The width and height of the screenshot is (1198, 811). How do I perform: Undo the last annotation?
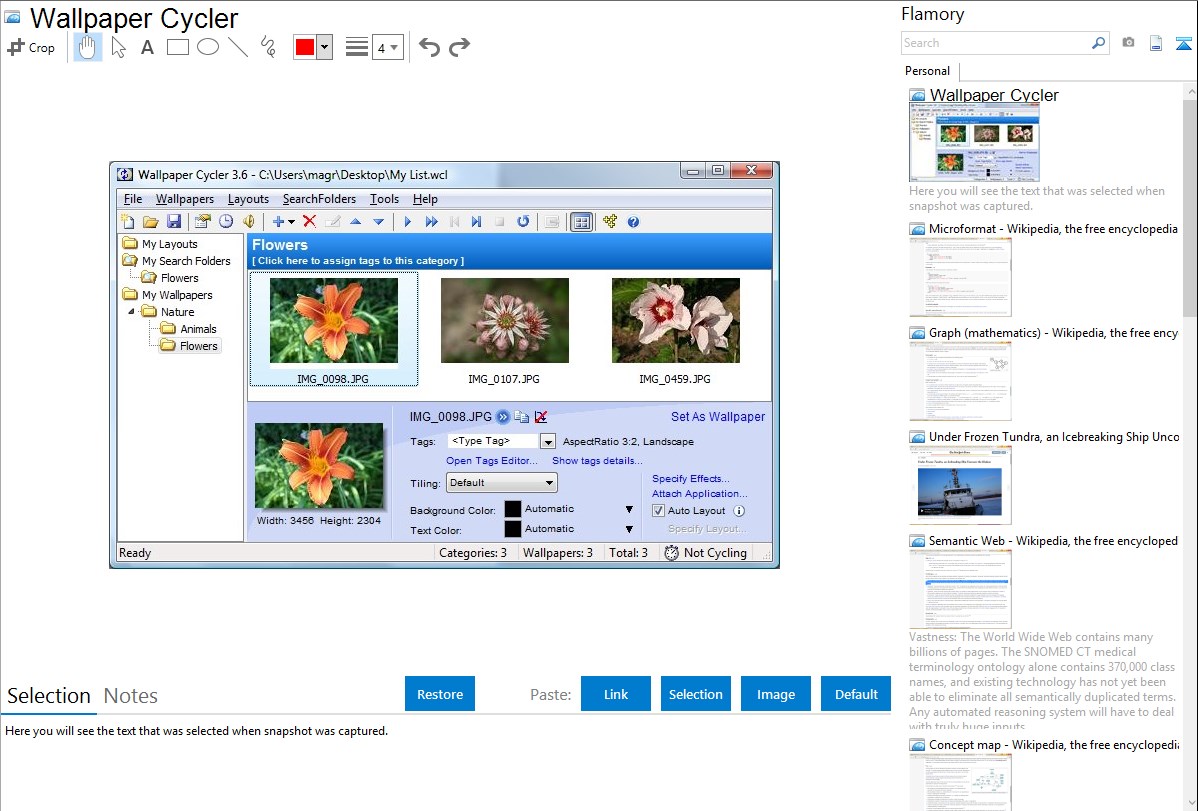tap(429, 47)
